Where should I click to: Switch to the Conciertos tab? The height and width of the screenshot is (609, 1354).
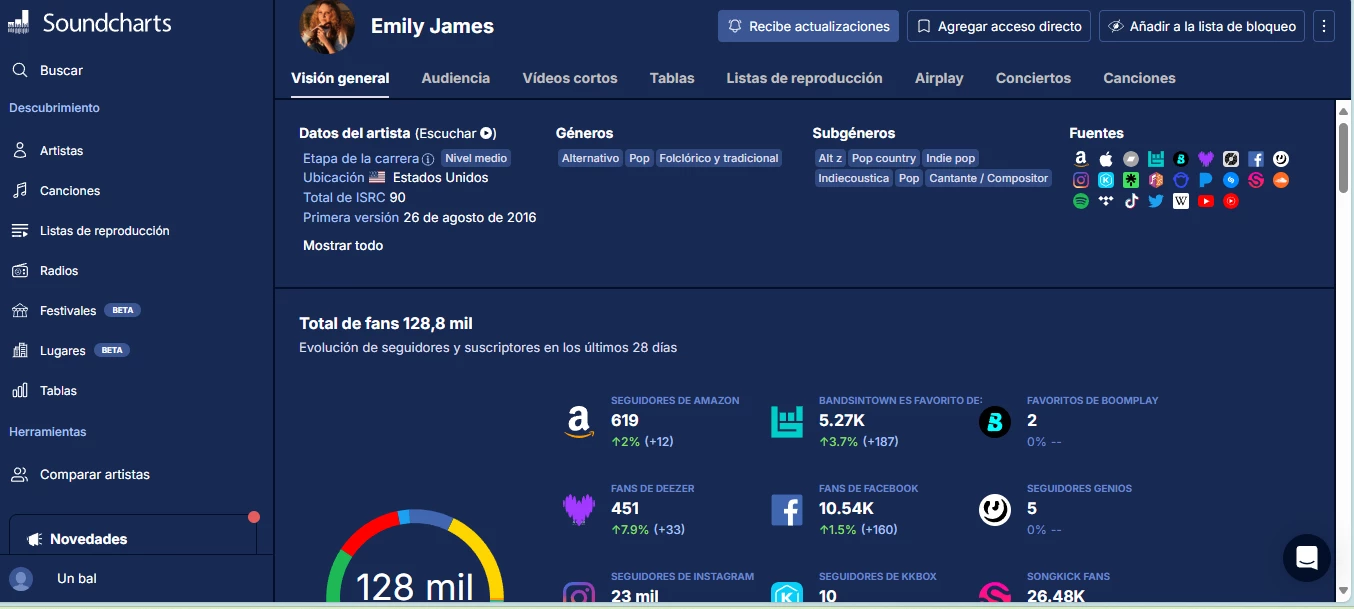1033,78
